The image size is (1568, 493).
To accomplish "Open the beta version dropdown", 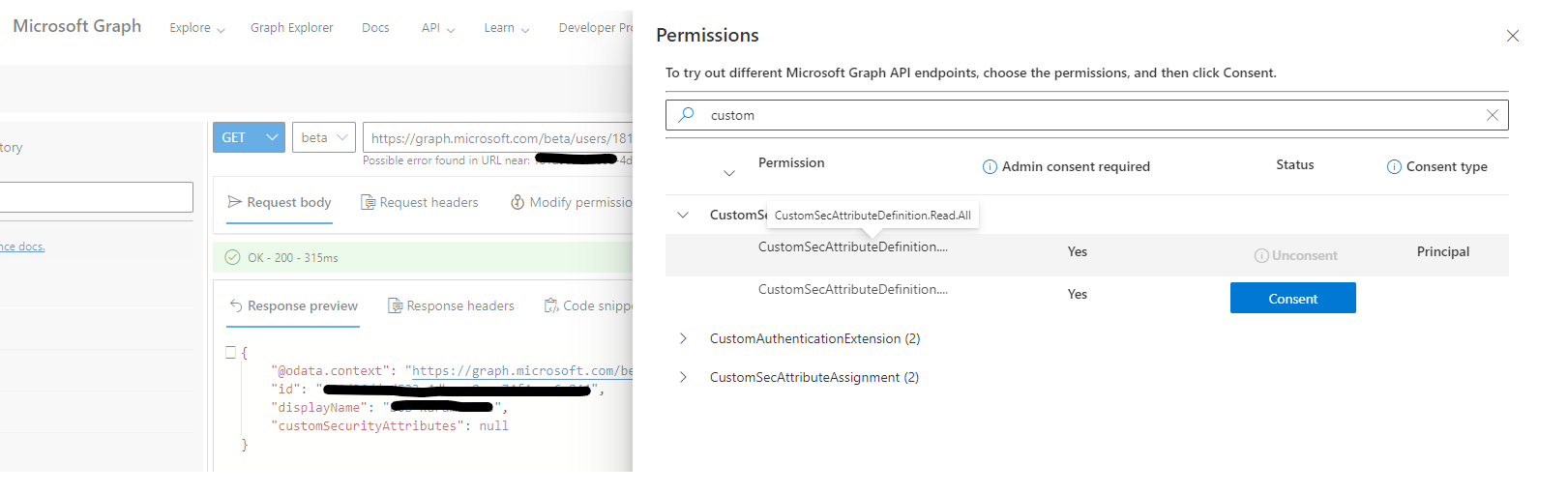I will (324, 138).
